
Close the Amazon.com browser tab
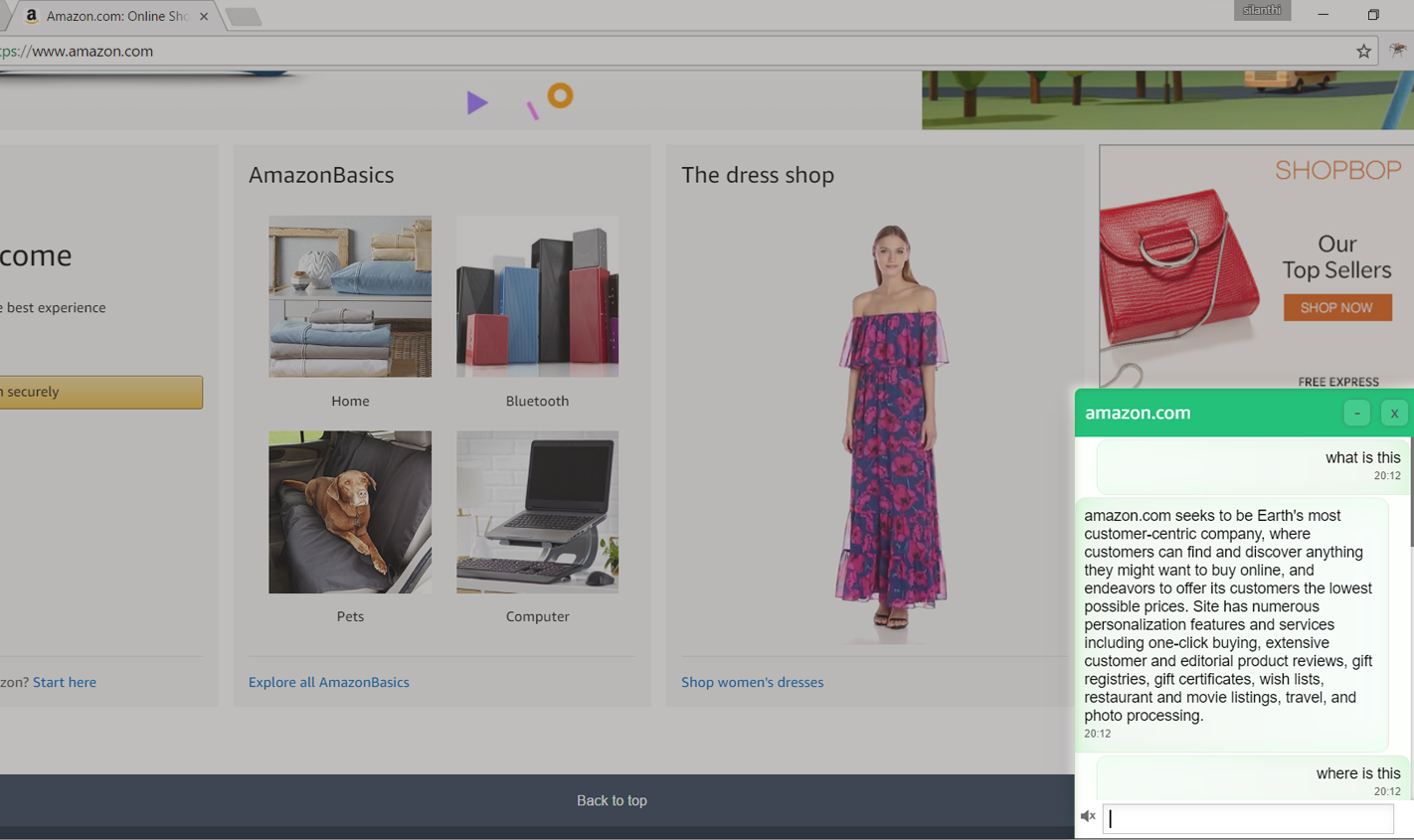(204, 16)
